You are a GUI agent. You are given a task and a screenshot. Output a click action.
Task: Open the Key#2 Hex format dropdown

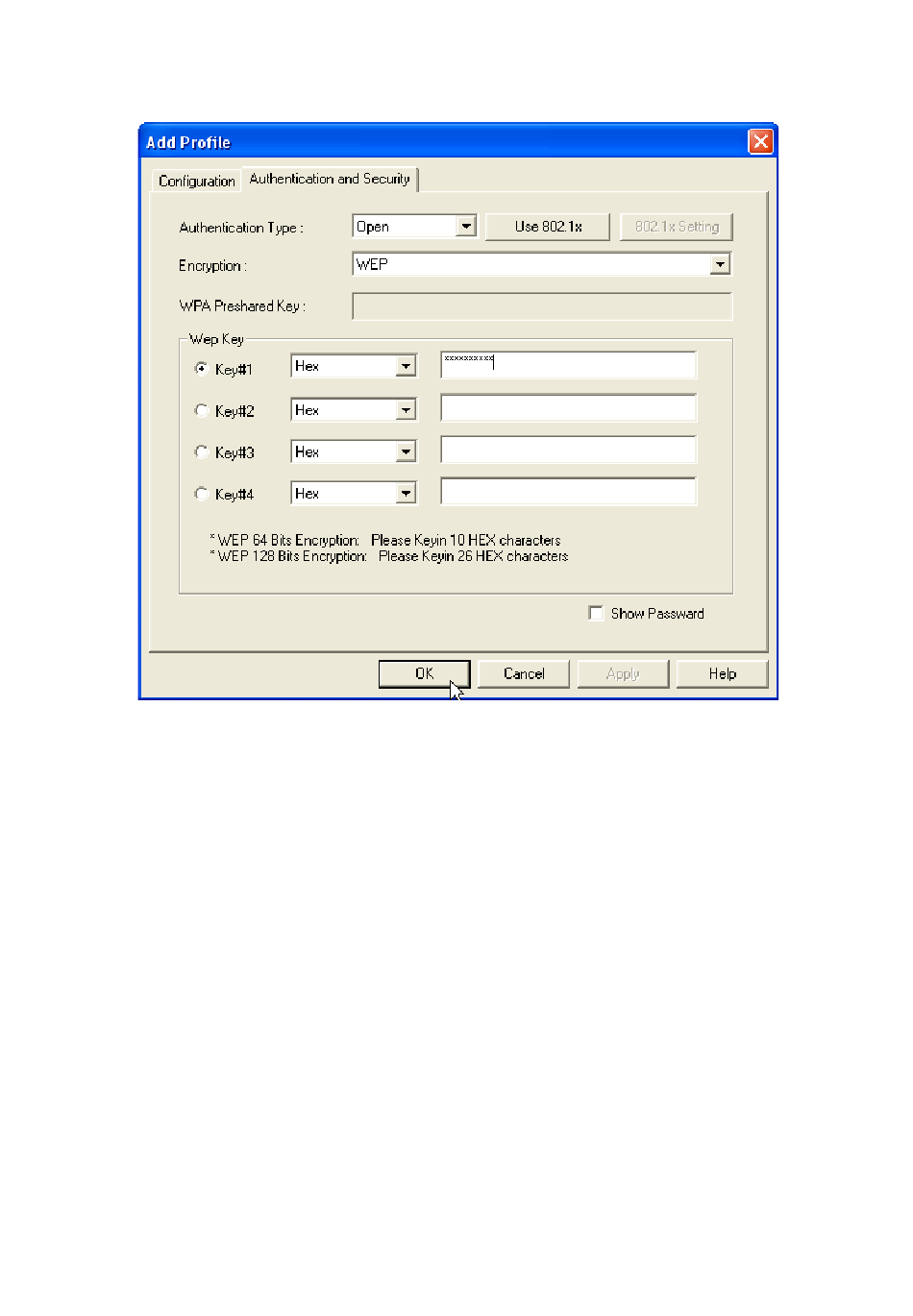coord(407,410)
